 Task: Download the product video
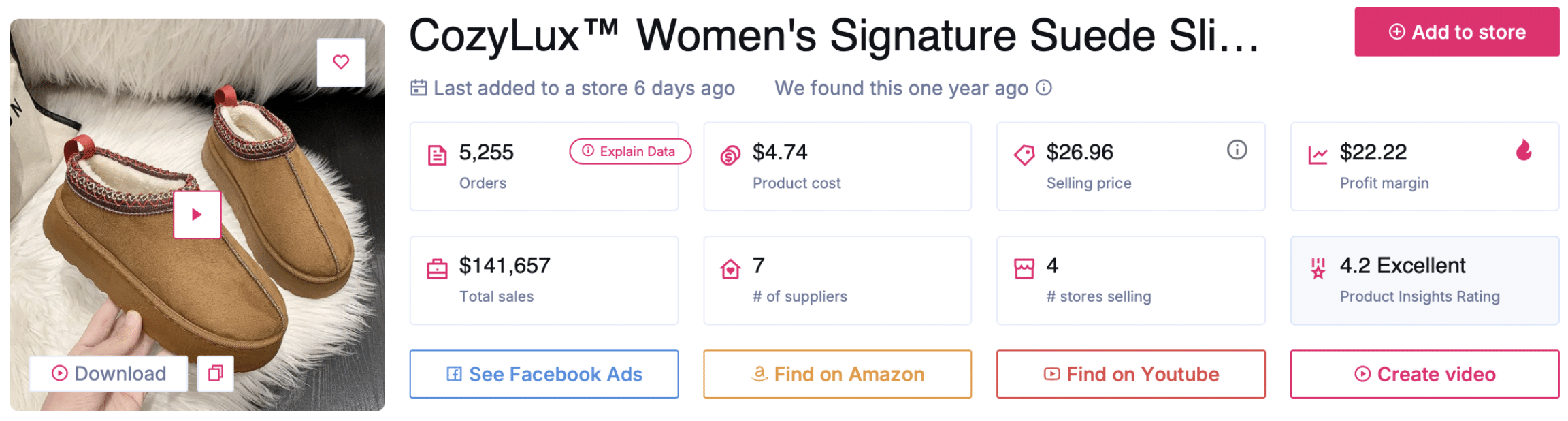pyautogui.click(x=109, y=373)
